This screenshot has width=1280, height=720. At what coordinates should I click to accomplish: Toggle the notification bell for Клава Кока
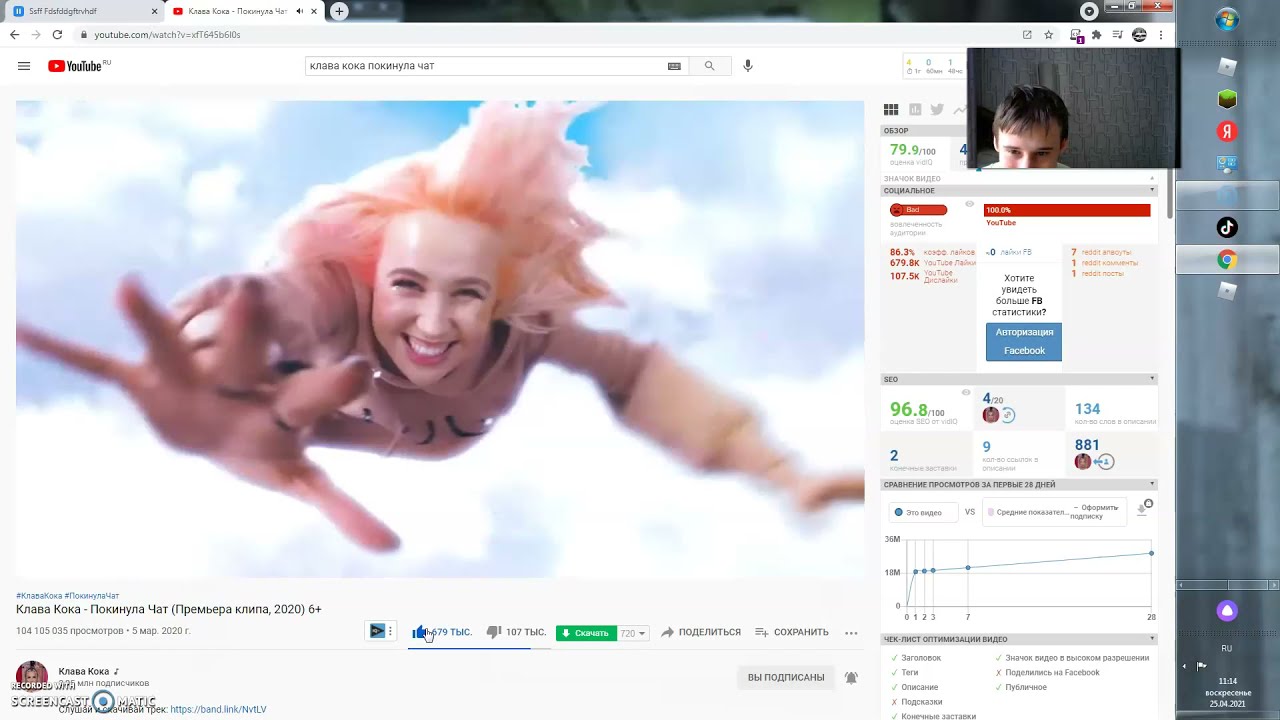click(x=851, y=677)
